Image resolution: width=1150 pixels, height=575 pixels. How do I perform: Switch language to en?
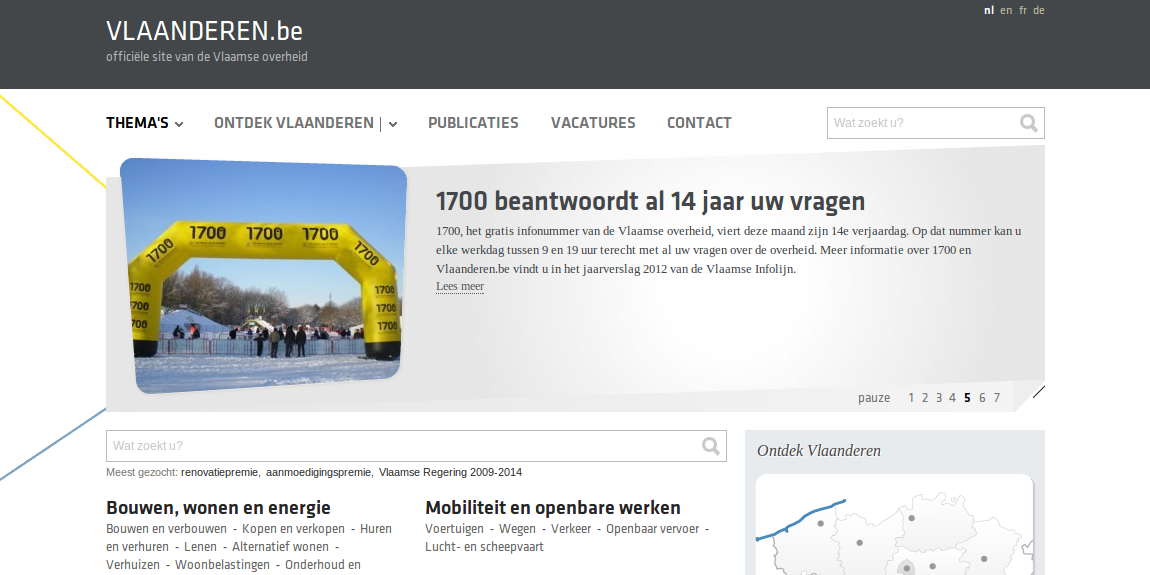click(1006, 10)
